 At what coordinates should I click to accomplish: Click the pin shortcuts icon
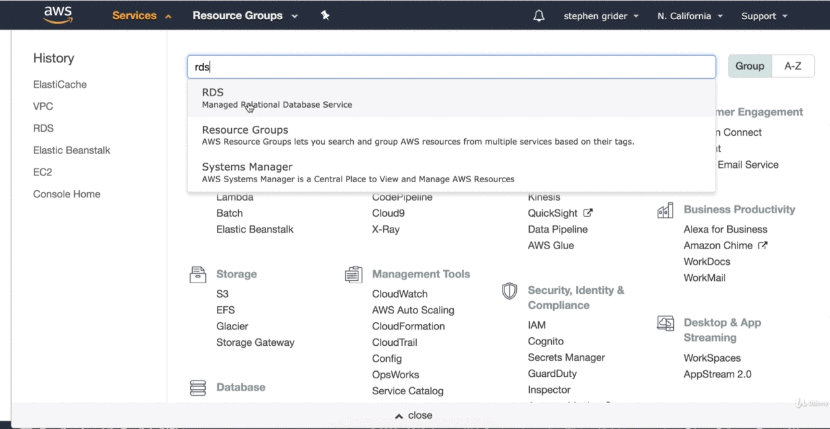click(x=325, y=16)
